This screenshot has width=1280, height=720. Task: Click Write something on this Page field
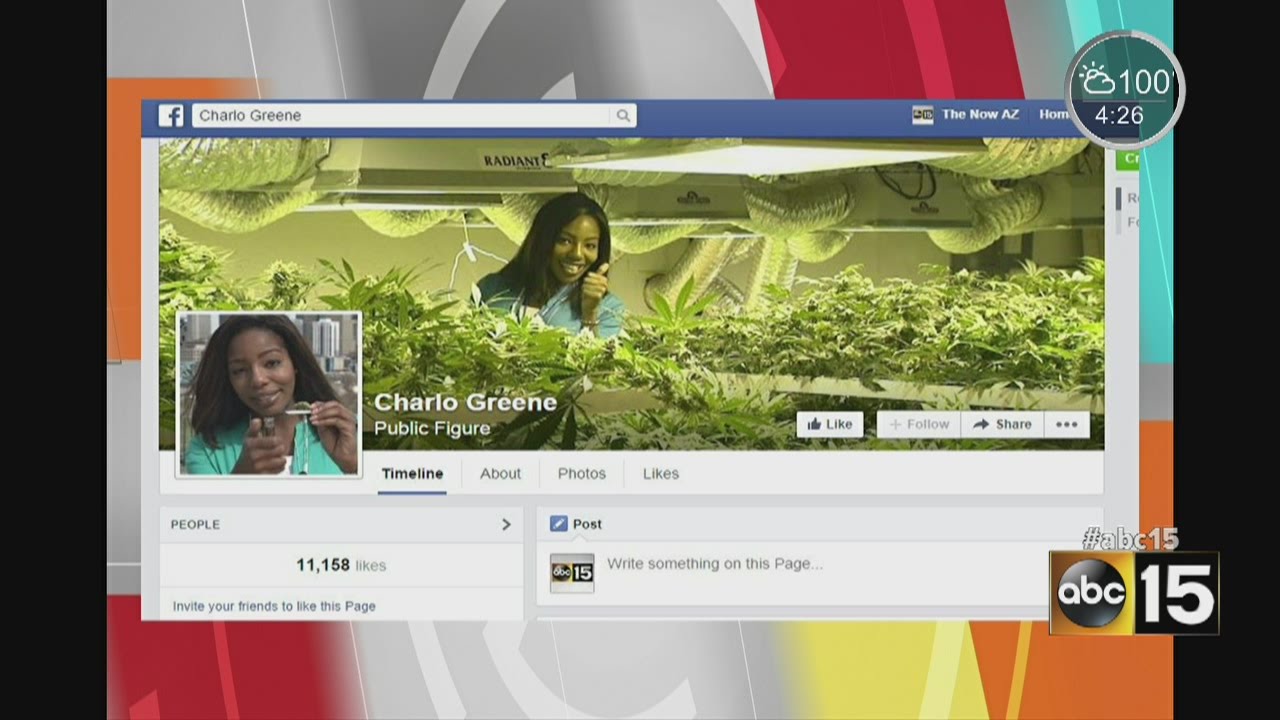coord(715,564)
